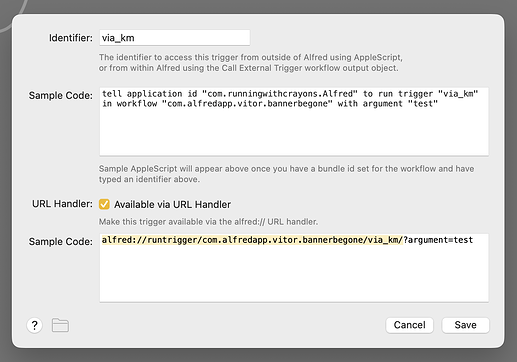This screenshot has width=517, height=362.
Task: Click inside the AppleScript sample code box
Action: pyautogui.click(x=294, y=121)
